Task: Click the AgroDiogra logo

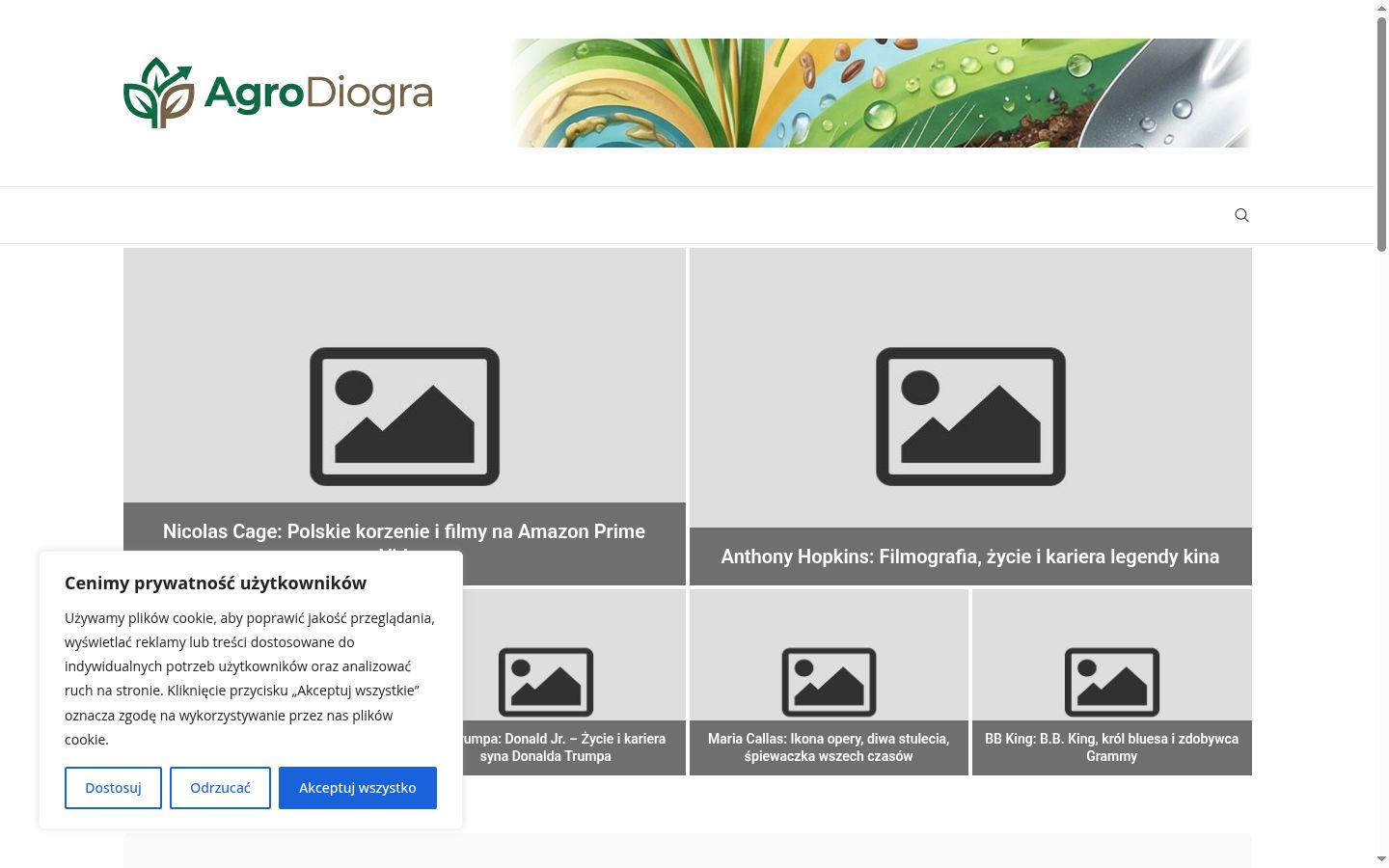Action: point(278,93)
